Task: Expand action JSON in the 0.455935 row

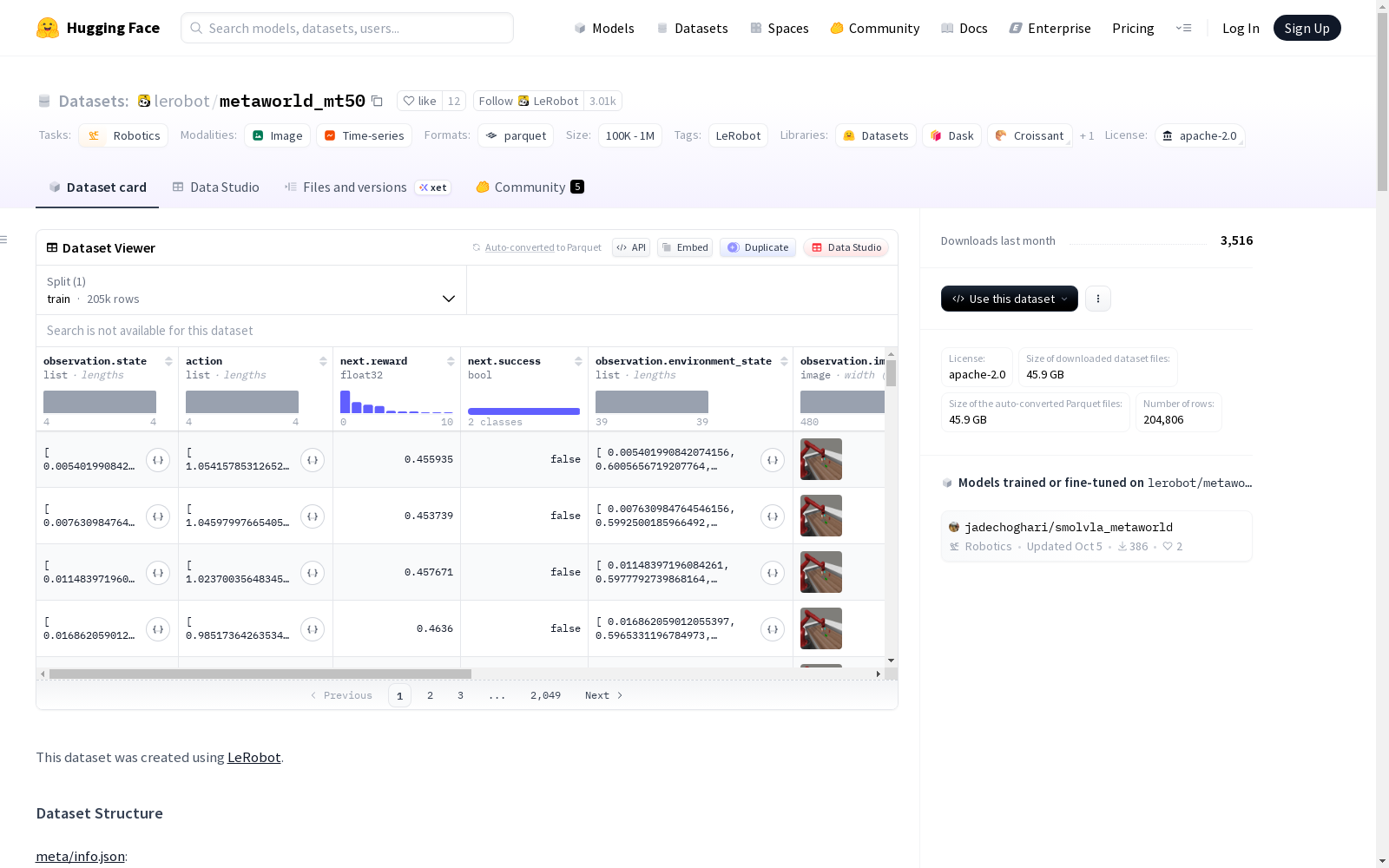Action: 313,459
